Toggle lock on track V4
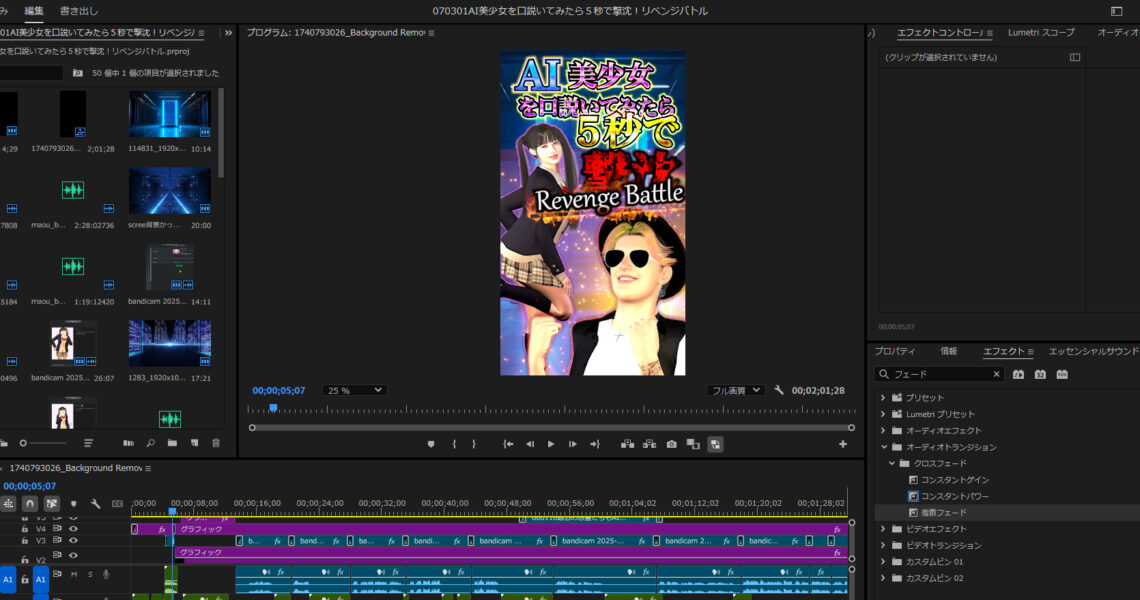The width and height of the screenshot is (1140, 600). pos(25,529)
